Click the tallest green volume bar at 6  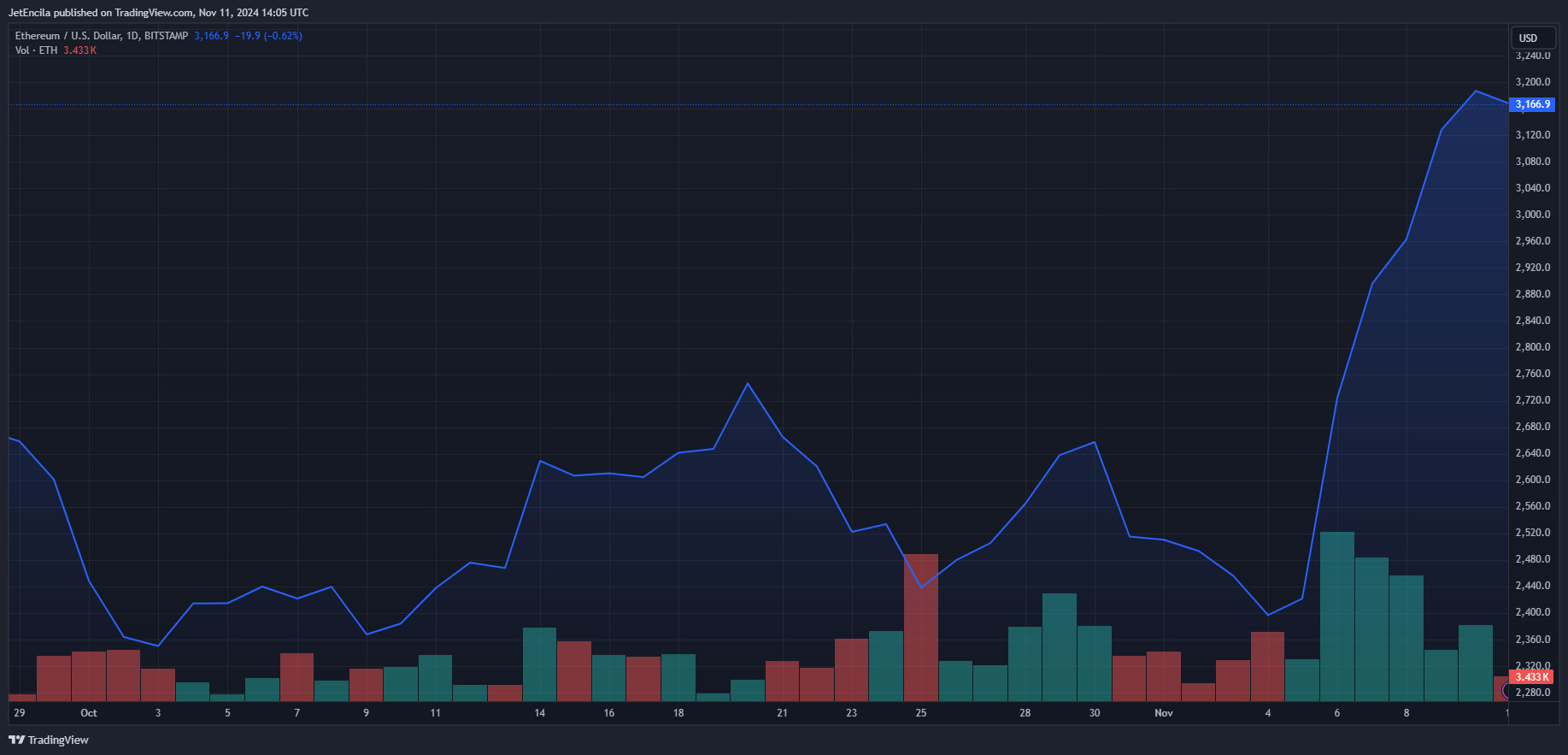point(1336,616)
